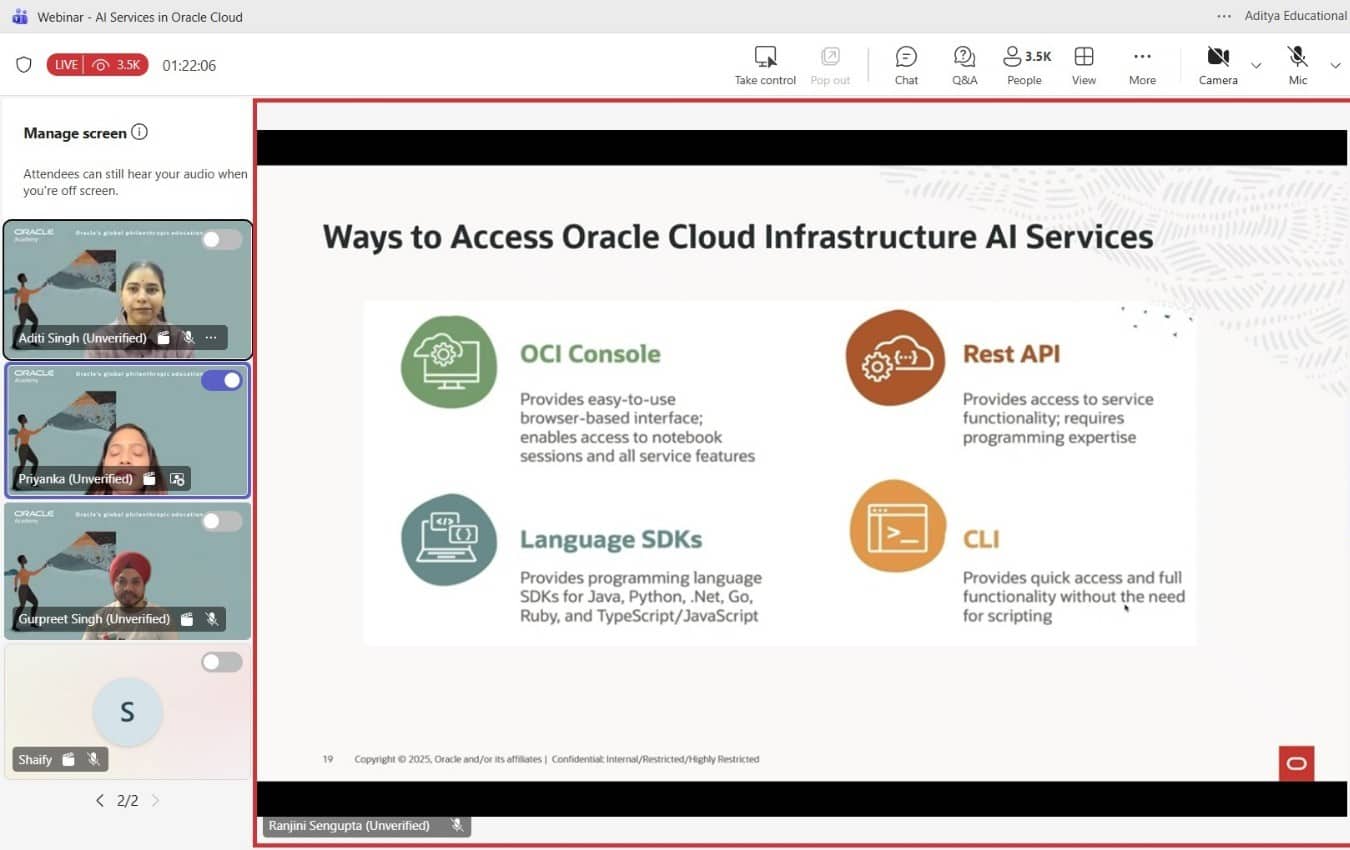
Task: Click the Aditya Educational account name
Action: click(x=1295, y=15)
